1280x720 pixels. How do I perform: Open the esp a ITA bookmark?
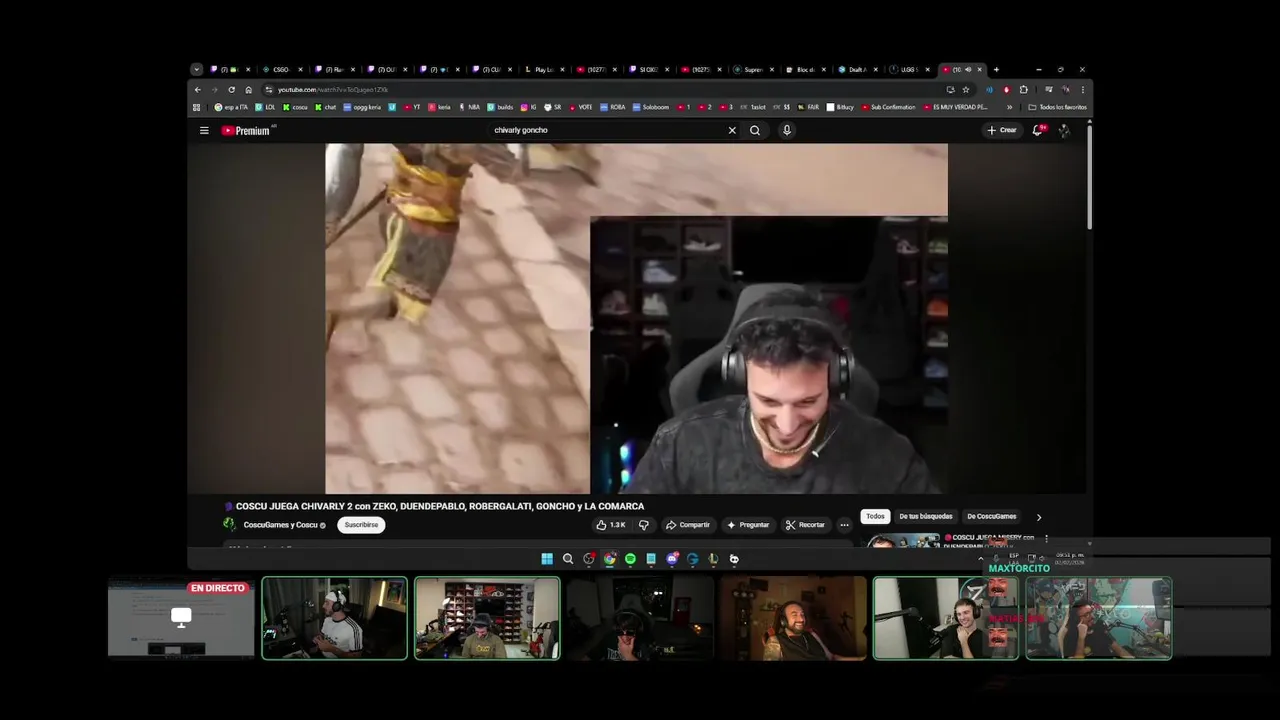pyautogui.click(x=231, y=107)
